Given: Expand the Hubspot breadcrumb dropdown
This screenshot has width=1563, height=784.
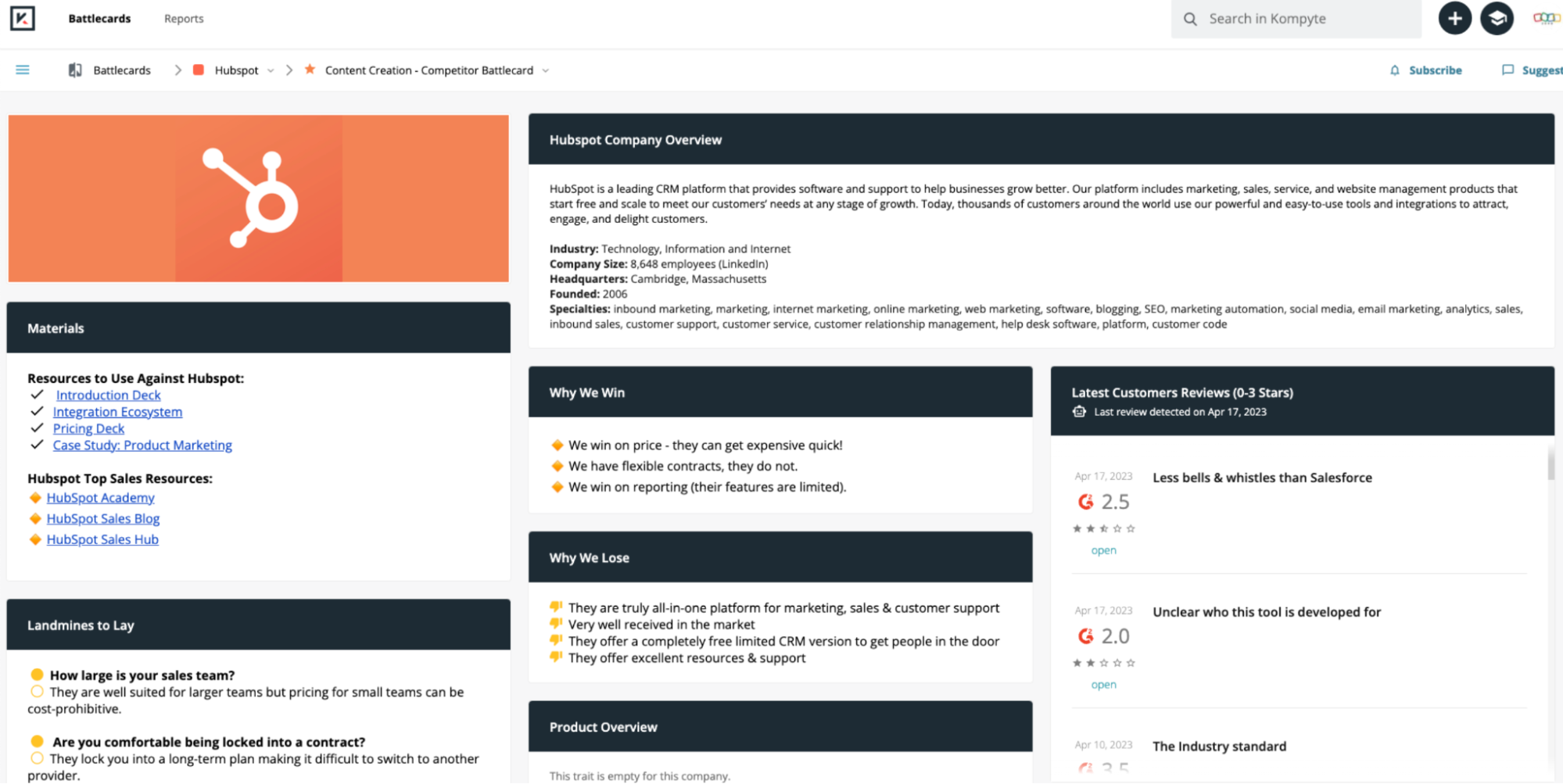Looking at the screenshot, I should coord(271,70).
